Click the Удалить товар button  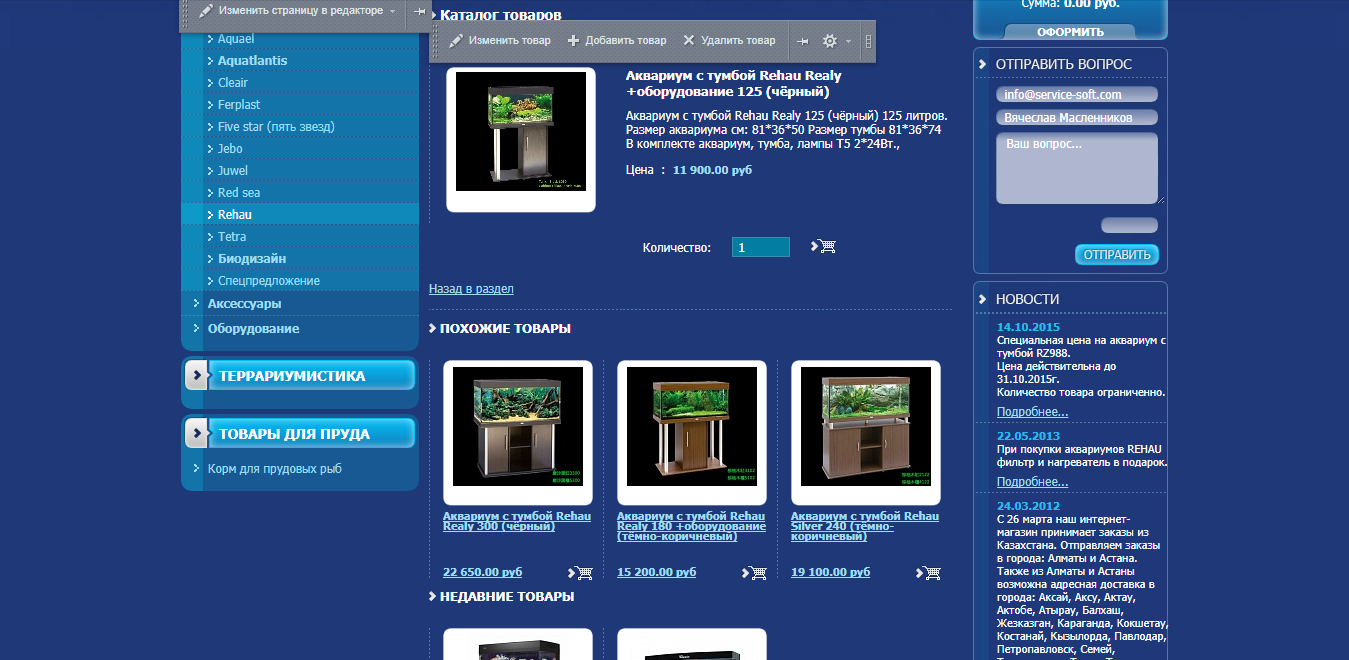[x=729, y=41]
